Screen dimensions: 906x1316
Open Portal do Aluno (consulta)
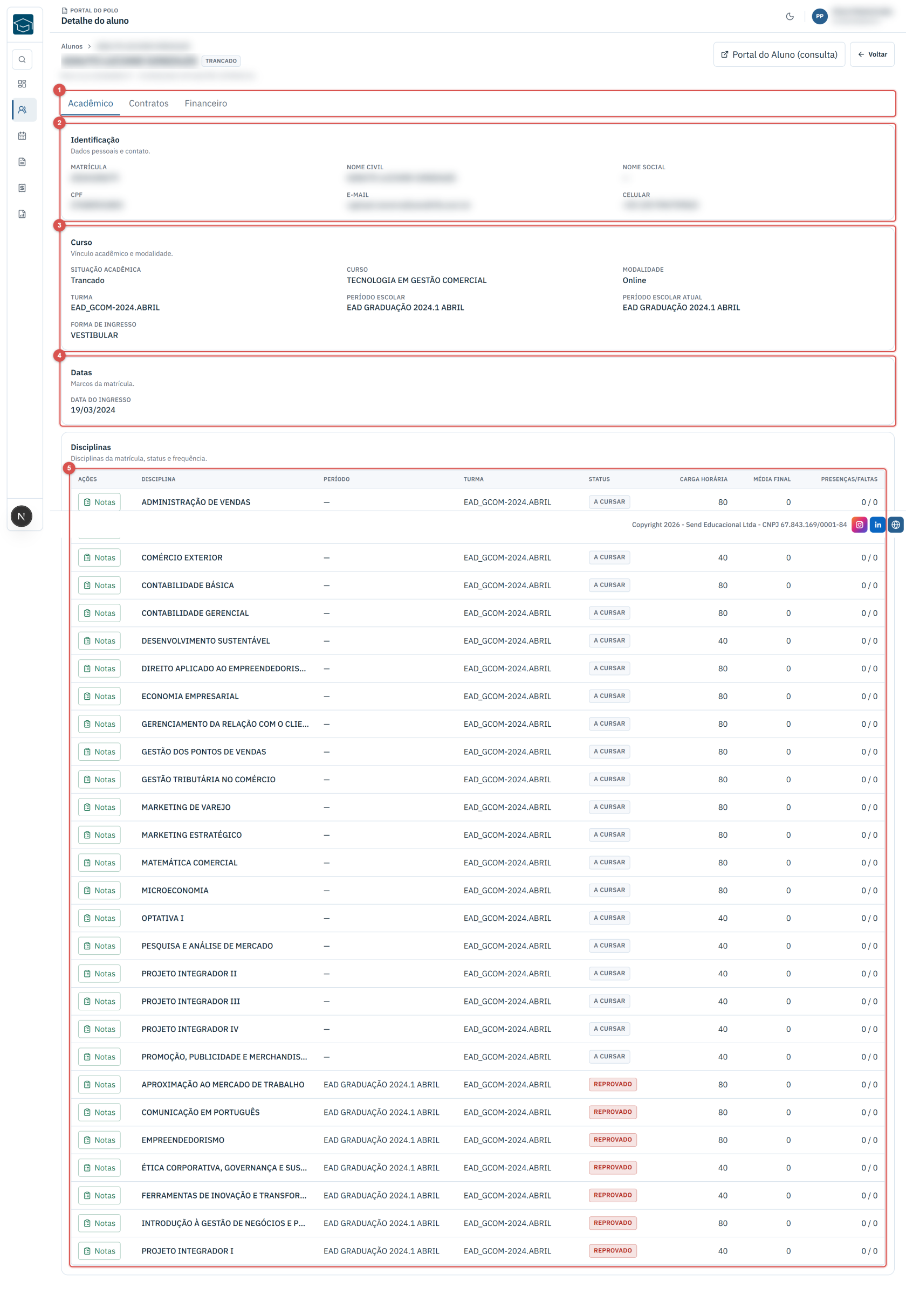point(779,54)
